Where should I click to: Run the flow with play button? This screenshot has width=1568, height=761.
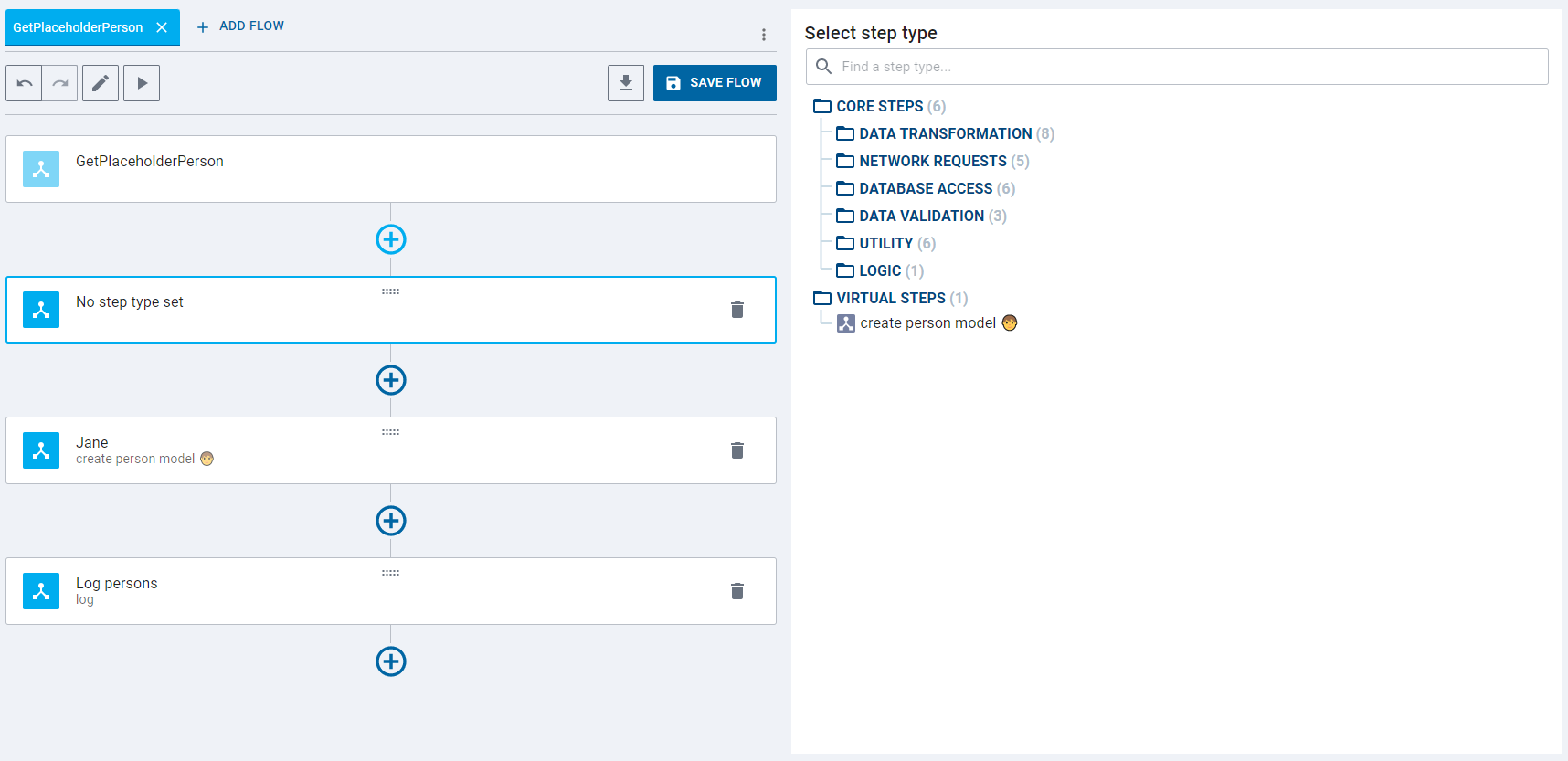[x=142, y=83]
